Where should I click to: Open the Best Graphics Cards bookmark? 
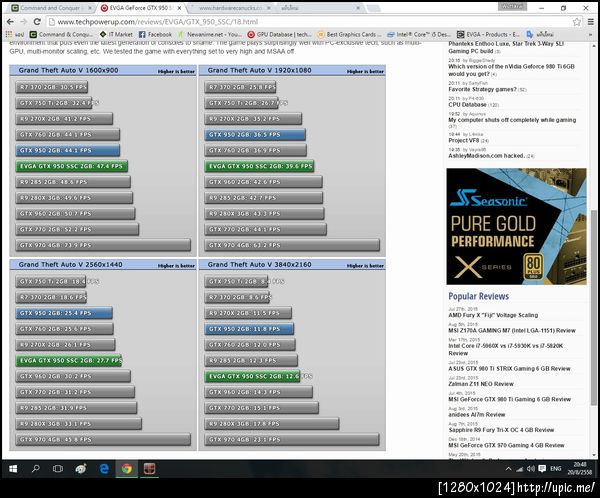(x=349, y=34)
